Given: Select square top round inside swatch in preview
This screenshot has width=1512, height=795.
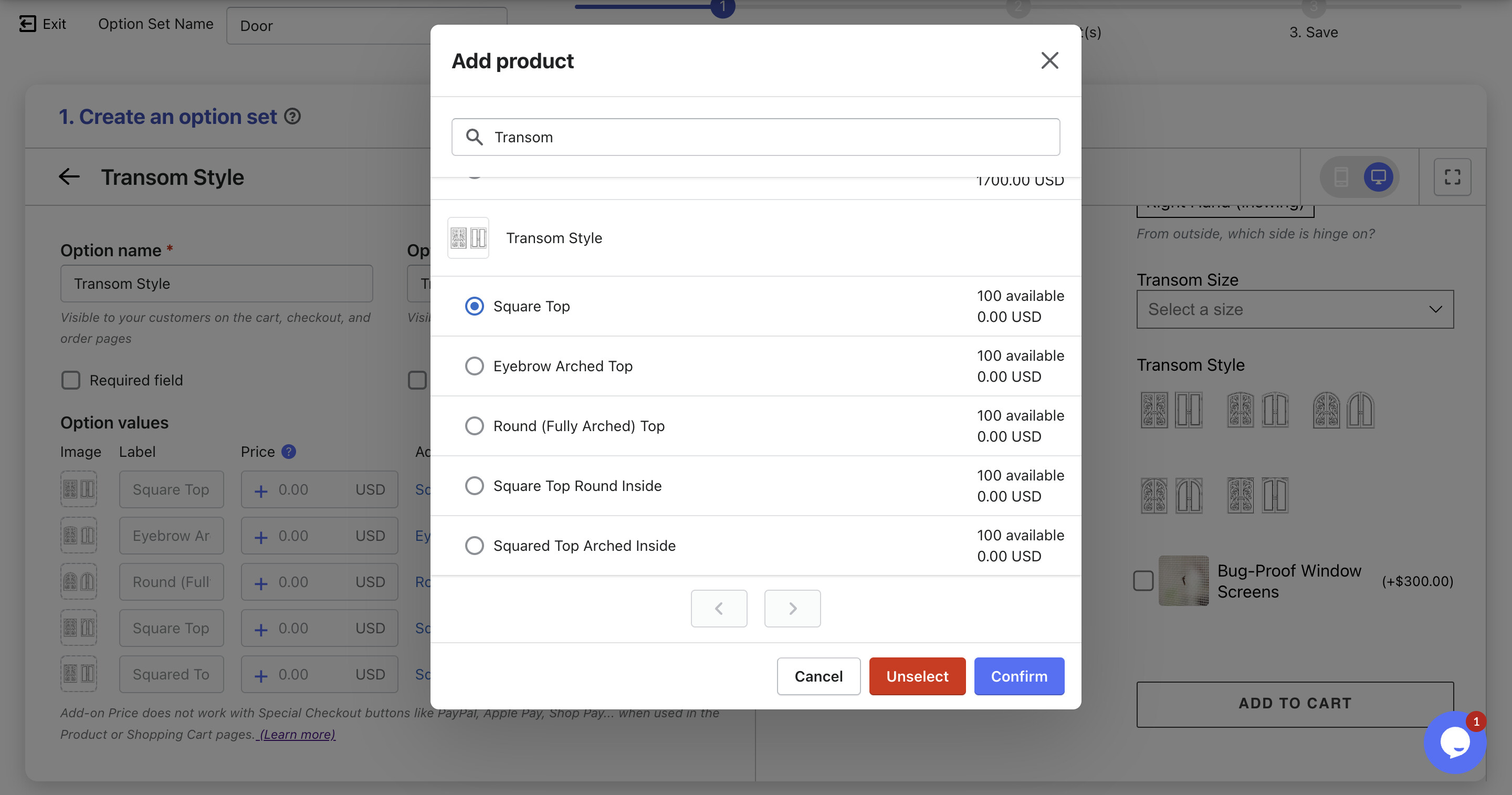Looking at the screenshot, I should point(1172,496).
